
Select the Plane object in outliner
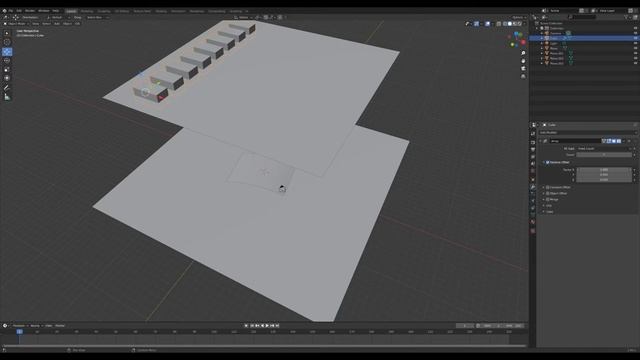[554, 49]
